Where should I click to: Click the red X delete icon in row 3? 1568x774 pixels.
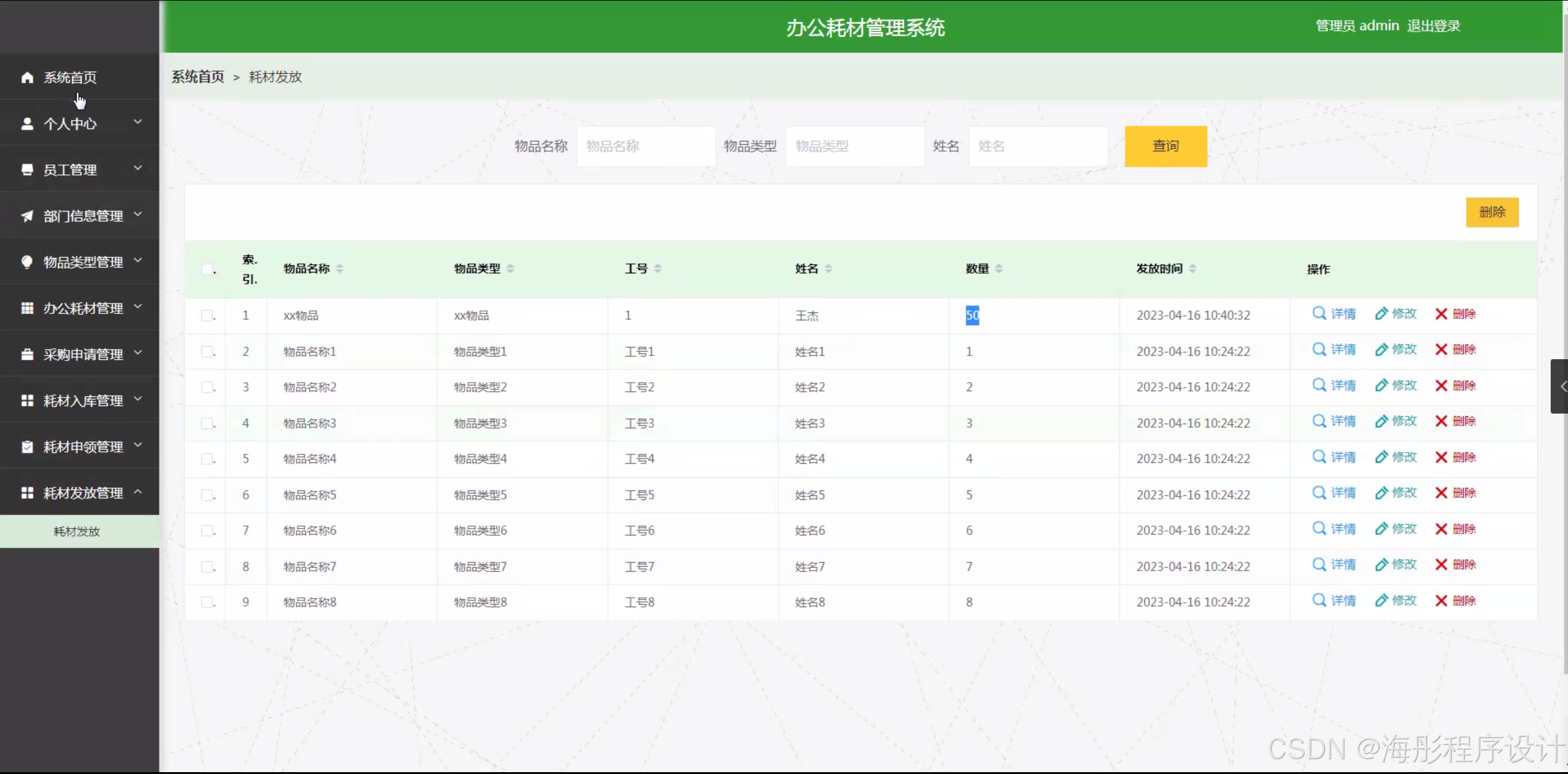tap(1441, 386)
